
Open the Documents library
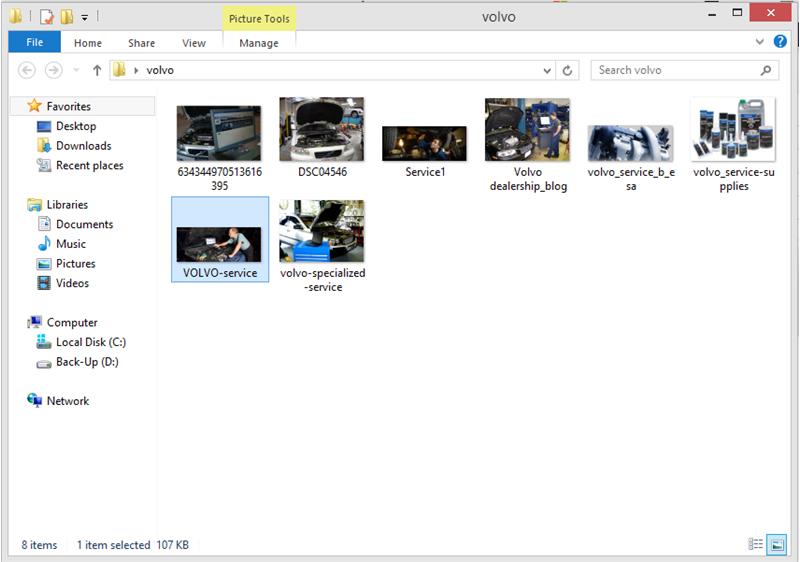click(84, 224)
